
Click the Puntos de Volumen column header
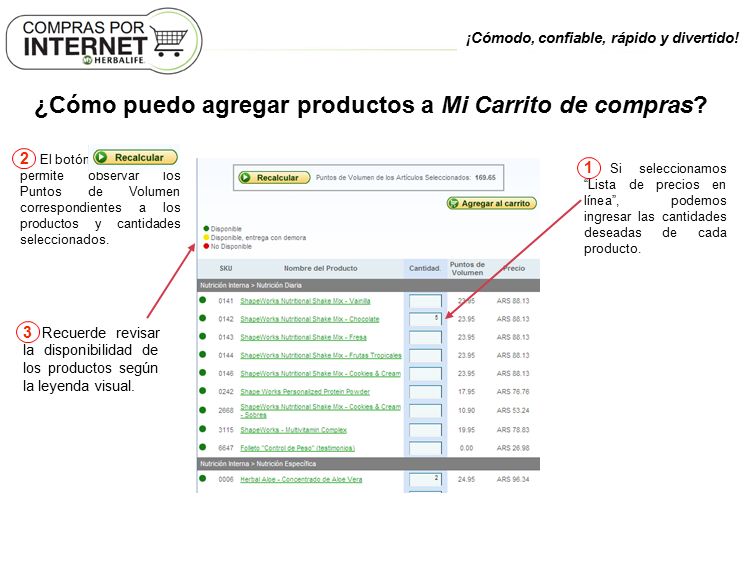click(467, 269)
